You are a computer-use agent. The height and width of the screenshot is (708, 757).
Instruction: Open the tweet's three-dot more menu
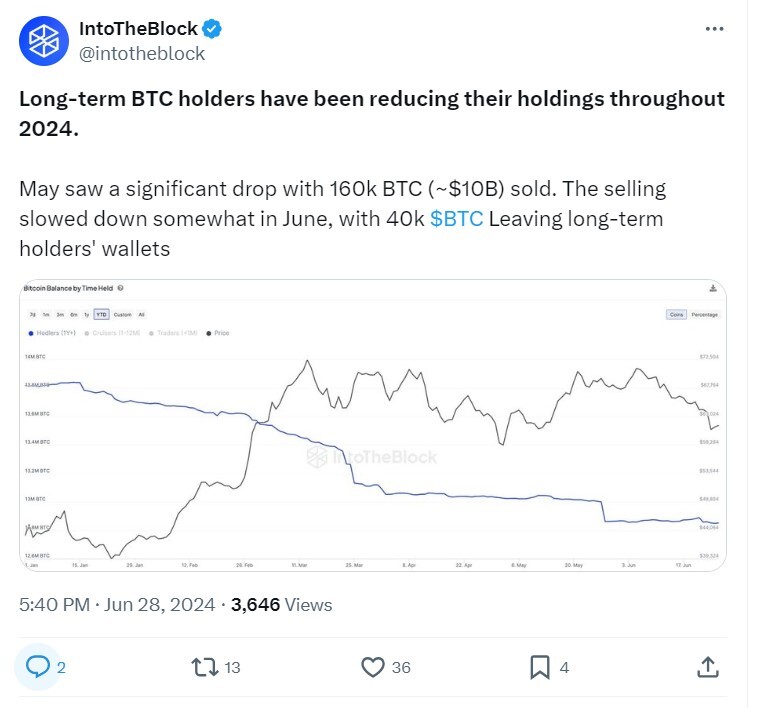714,29
